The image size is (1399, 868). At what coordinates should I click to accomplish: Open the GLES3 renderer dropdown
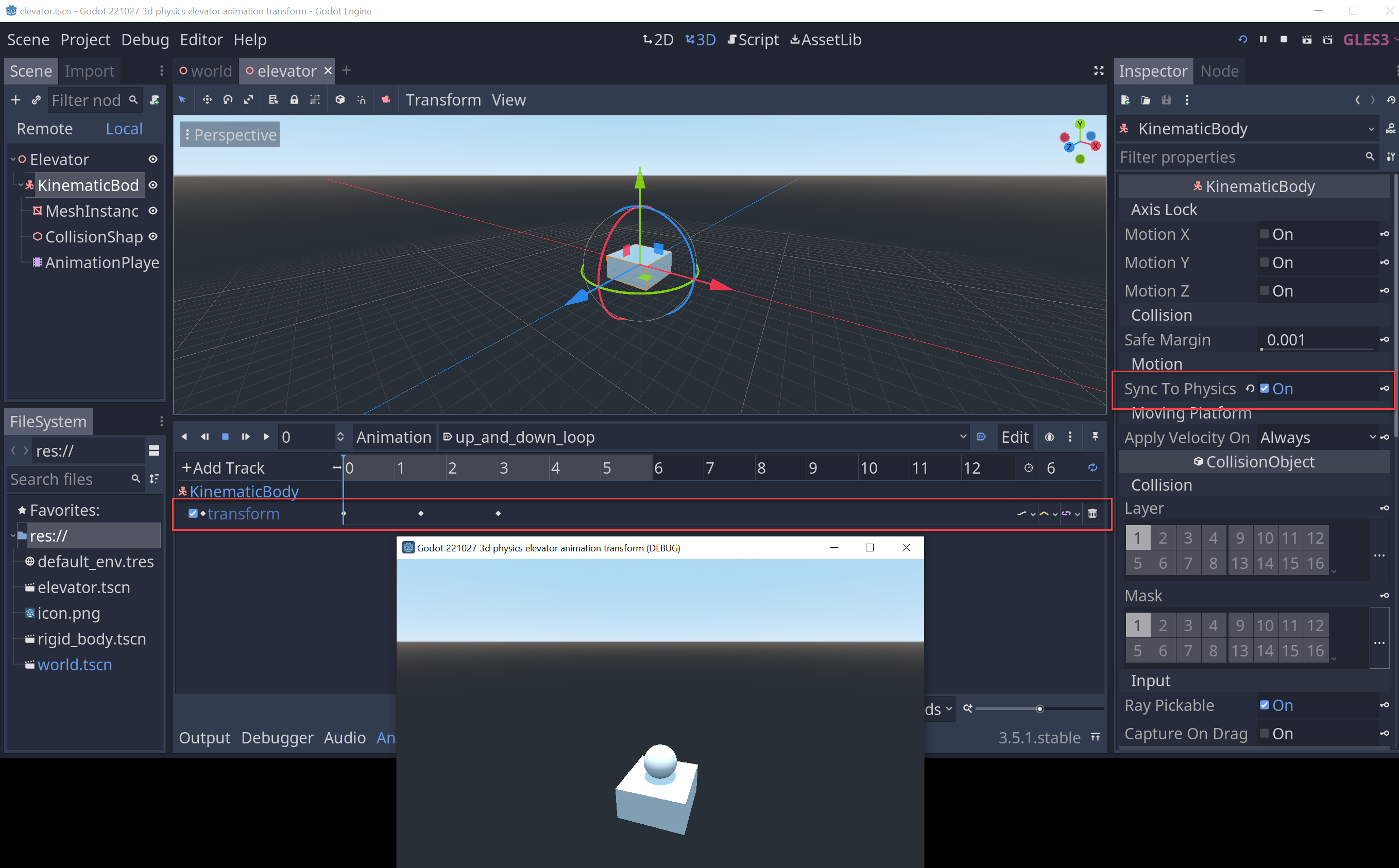tap(1370, 40)
